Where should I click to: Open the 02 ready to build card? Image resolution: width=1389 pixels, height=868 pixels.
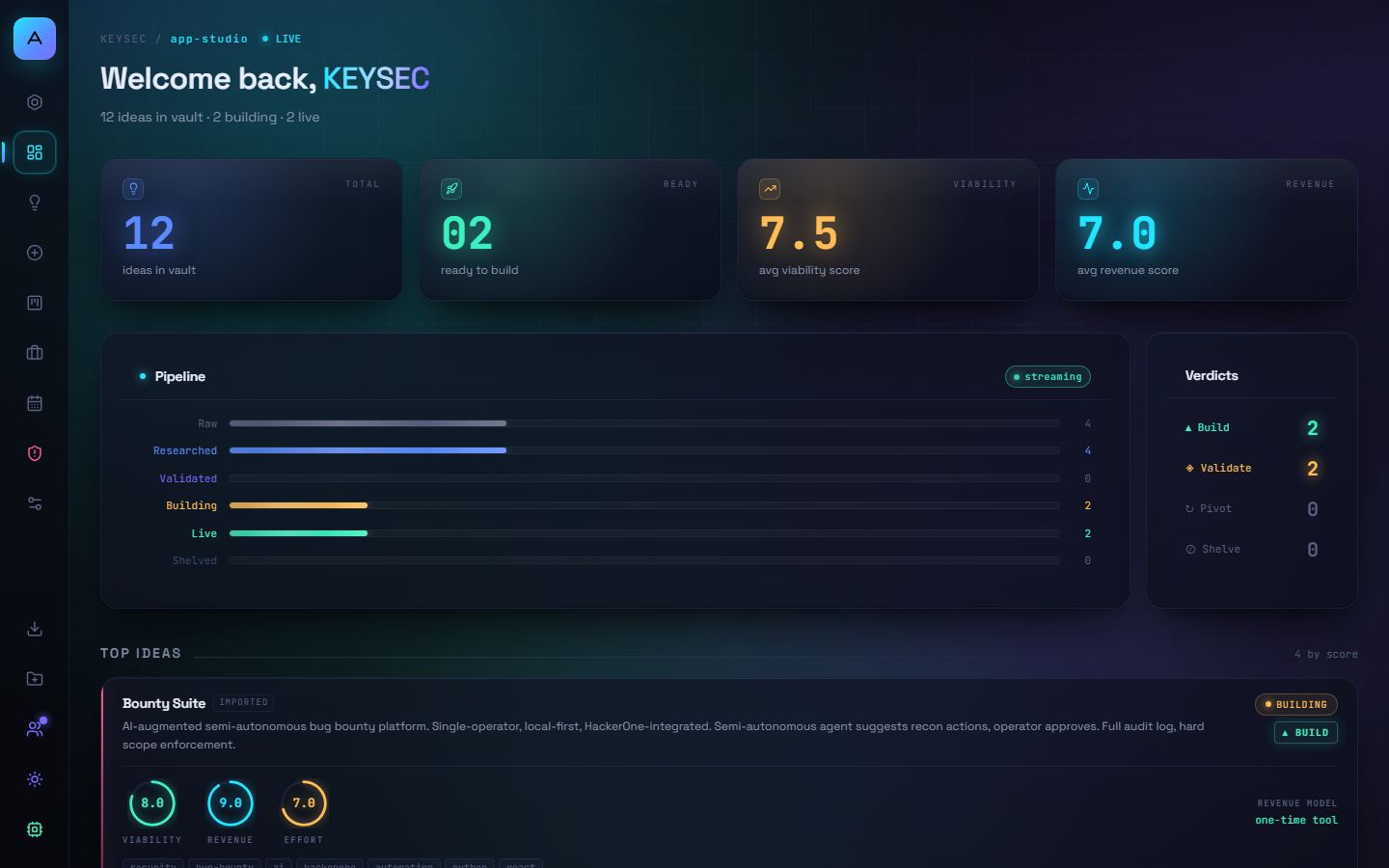(x=570, y=230)
